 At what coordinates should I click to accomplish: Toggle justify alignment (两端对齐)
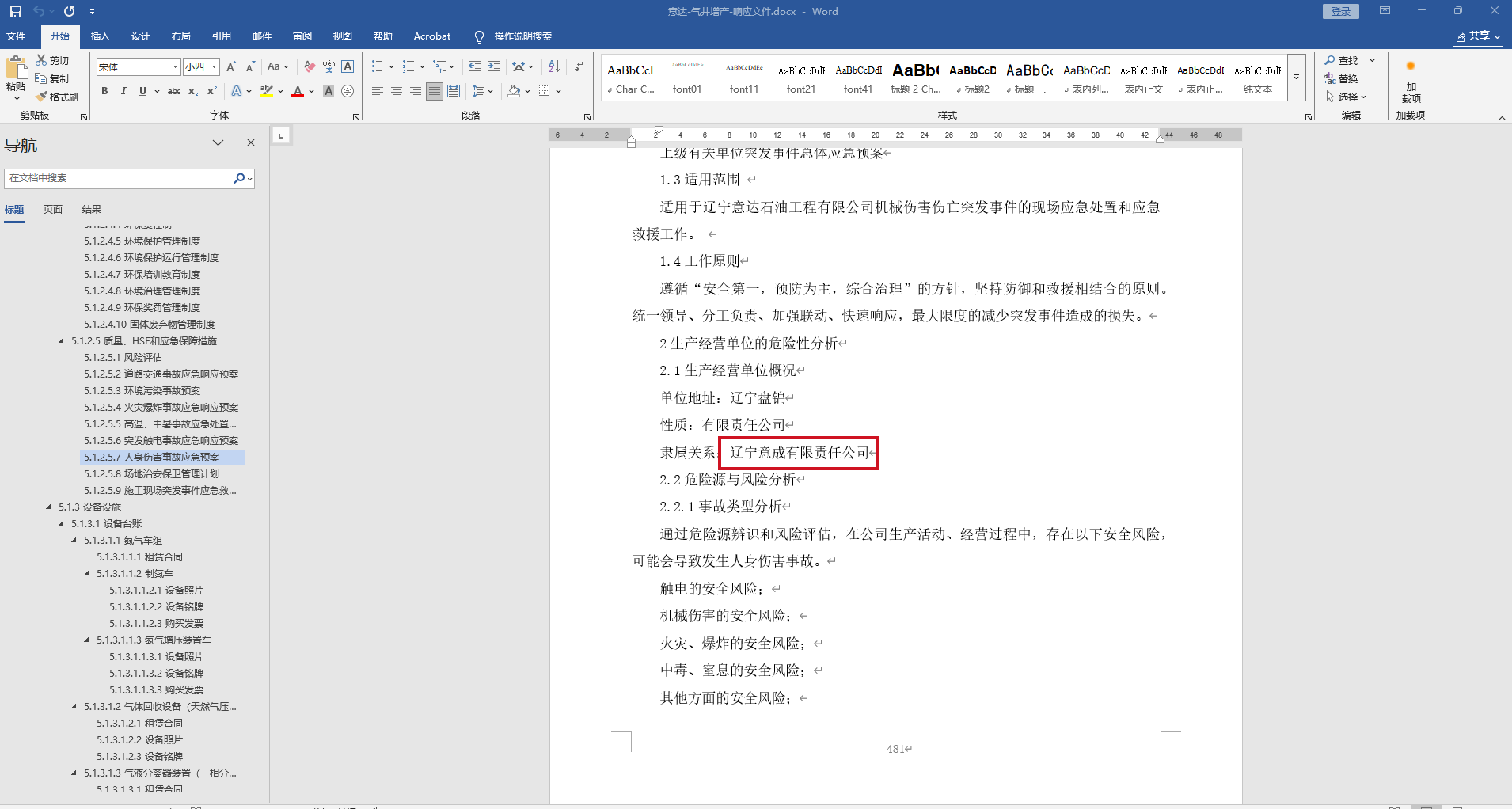click(435, 91)
